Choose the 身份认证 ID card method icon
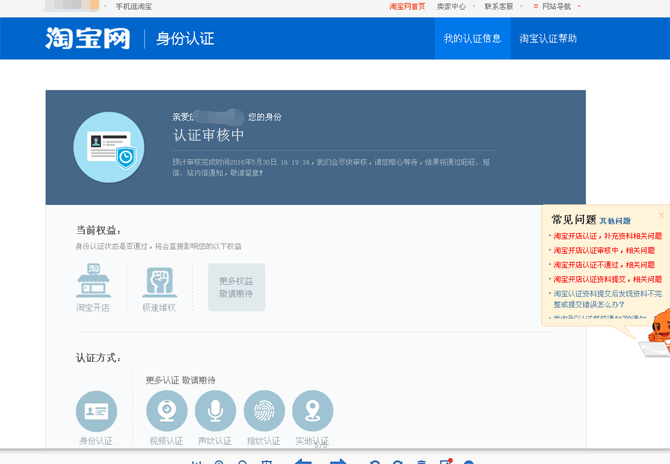Screen dimensions: 670x464 coord(96,411)
